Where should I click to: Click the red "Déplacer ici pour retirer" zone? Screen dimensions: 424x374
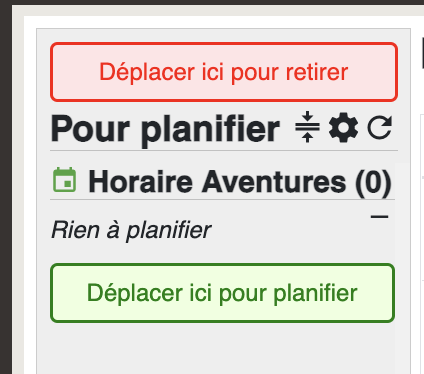click(224, 72)
